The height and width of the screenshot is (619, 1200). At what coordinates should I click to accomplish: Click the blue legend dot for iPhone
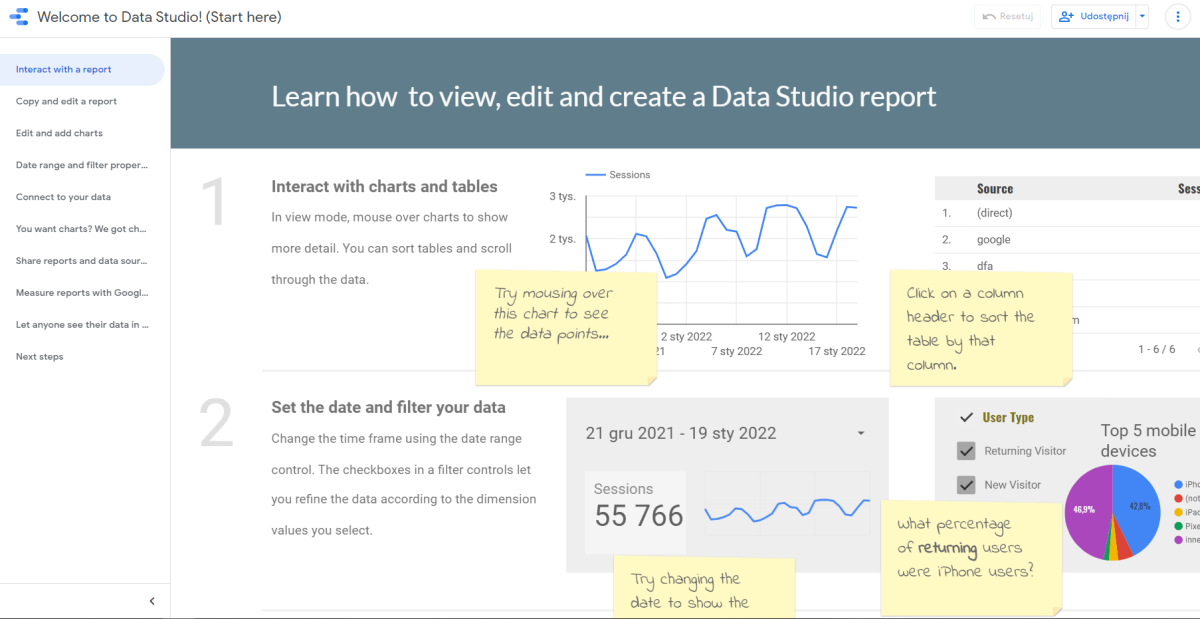coord(1178,484)
